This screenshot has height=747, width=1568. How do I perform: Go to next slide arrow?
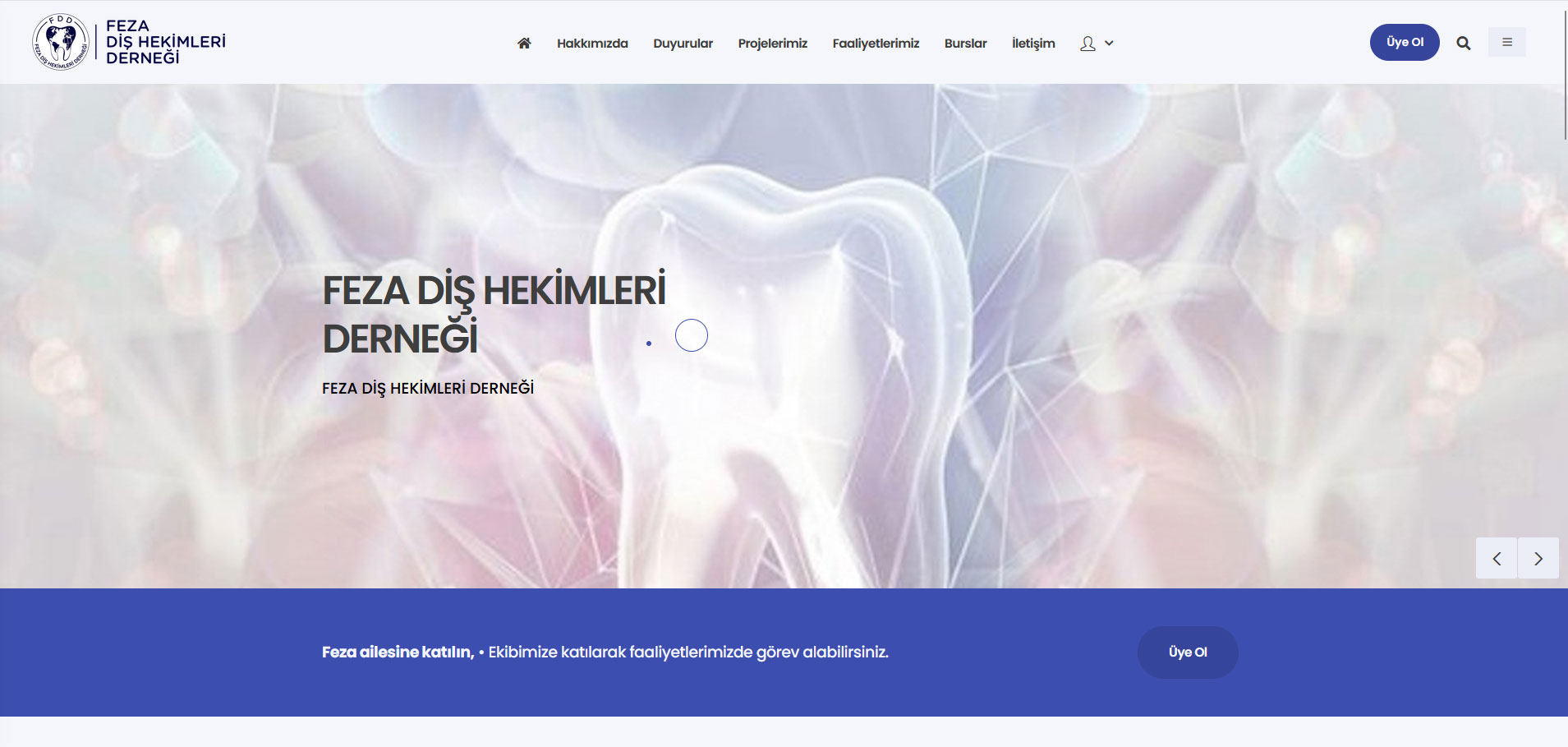(1538, 558)
